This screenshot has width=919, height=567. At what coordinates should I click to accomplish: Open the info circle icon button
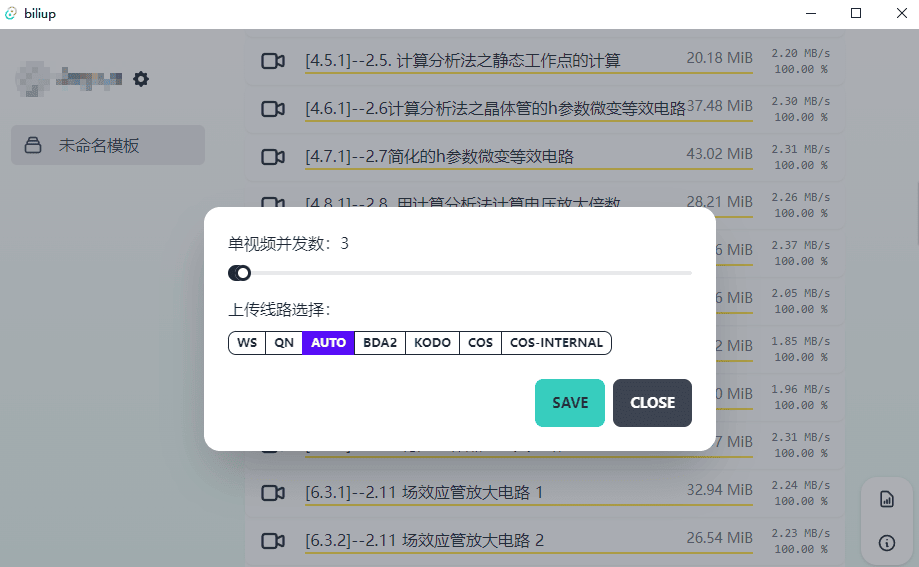[886, 543]
